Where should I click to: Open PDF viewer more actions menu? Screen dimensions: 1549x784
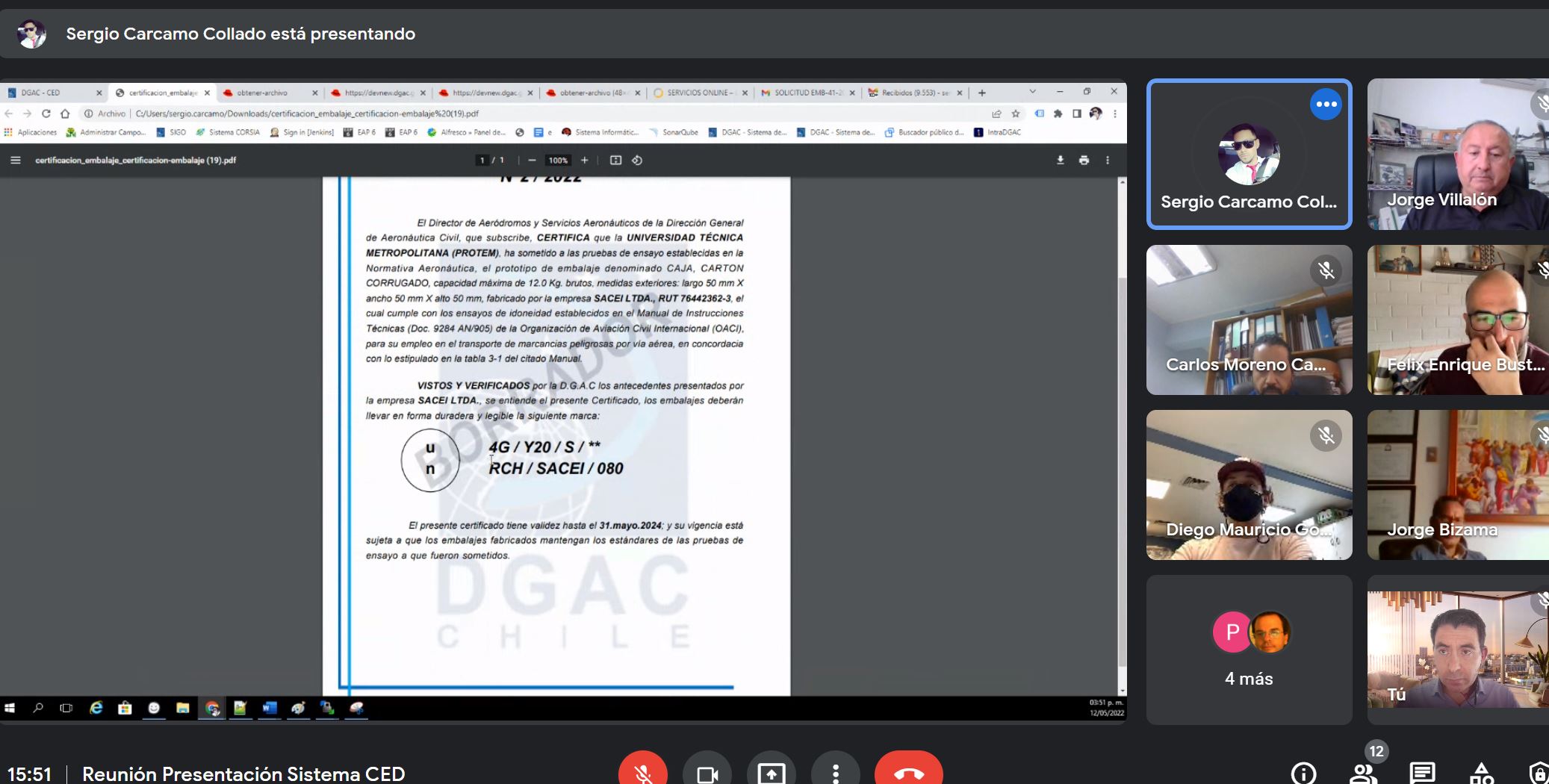click(1108, 160)
